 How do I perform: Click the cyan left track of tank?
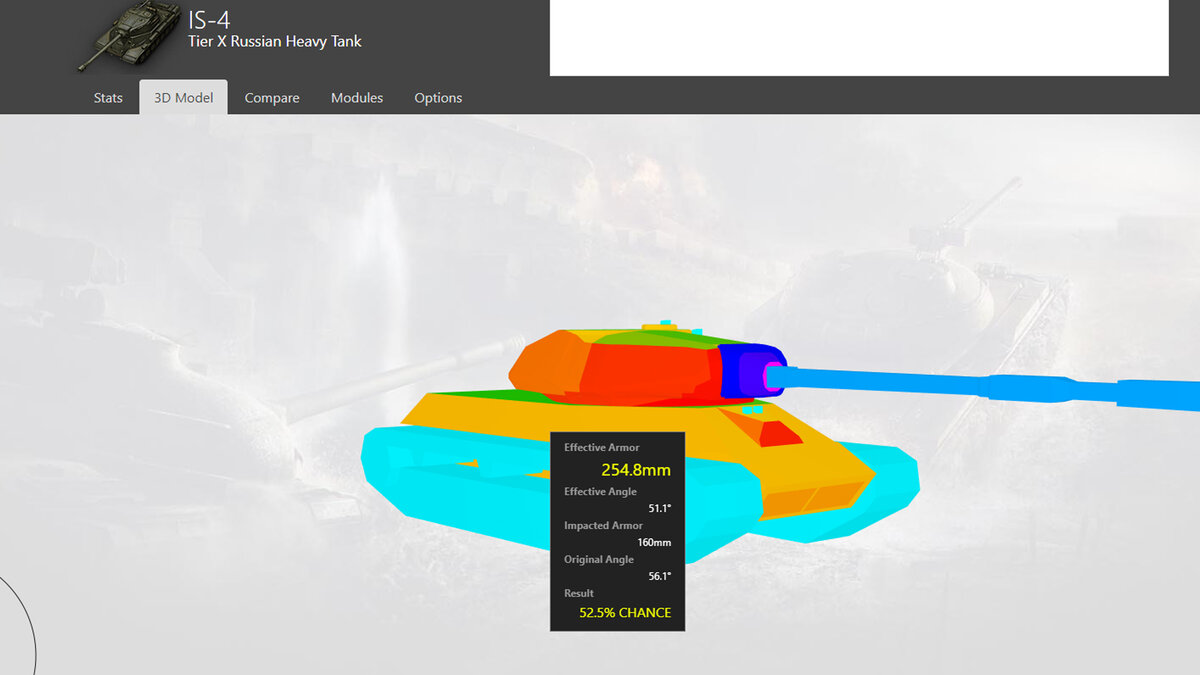point(470,490)
